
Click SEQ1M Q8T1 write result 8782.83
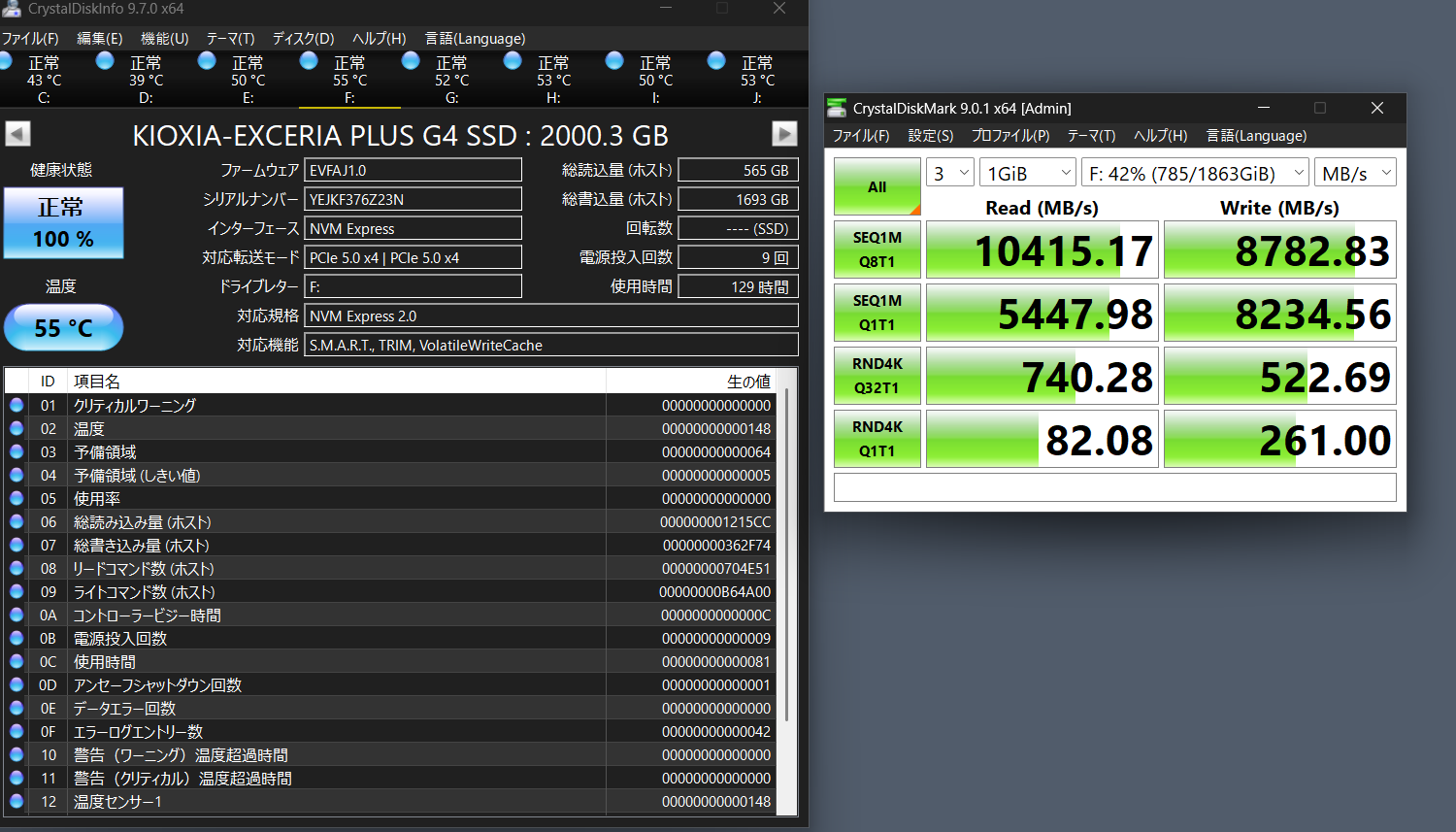1279,250
